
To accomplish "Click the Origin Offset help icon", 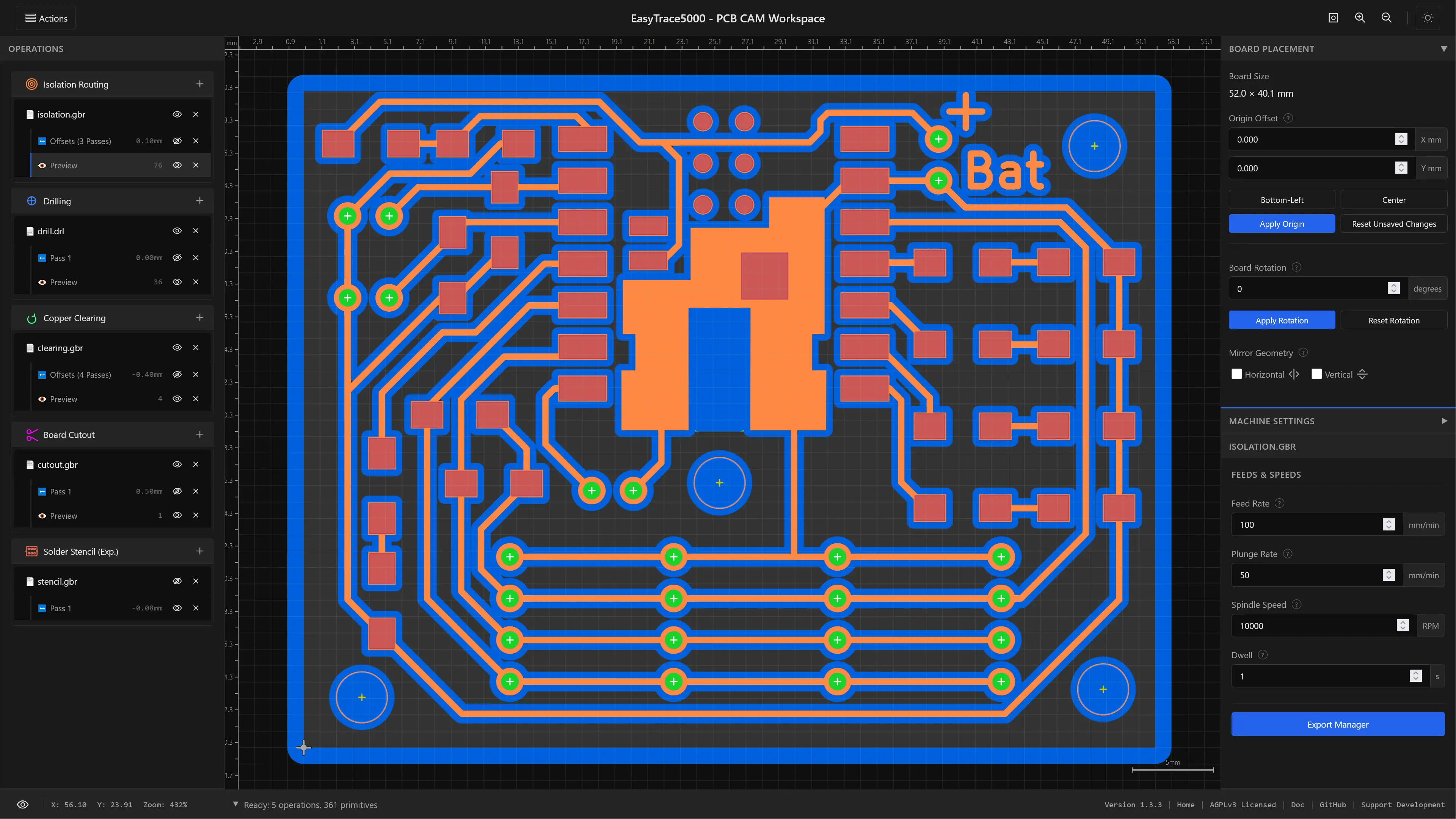I will [1288, 118].
